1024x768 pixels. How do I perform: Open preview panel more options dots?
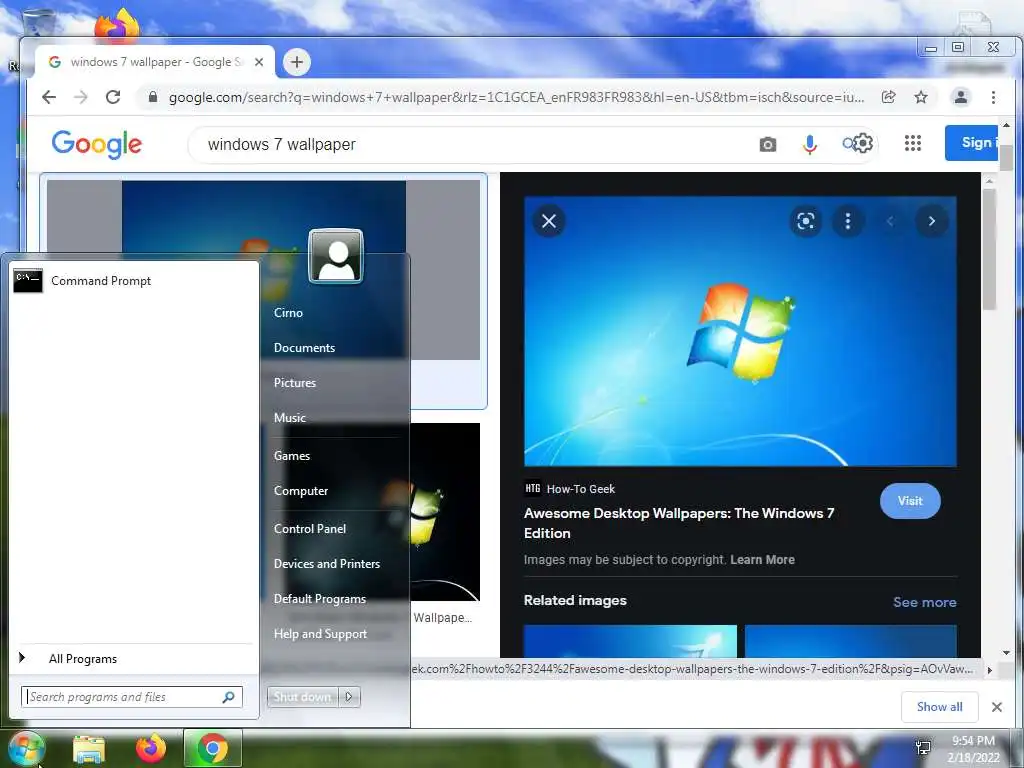tap(848, 221)
